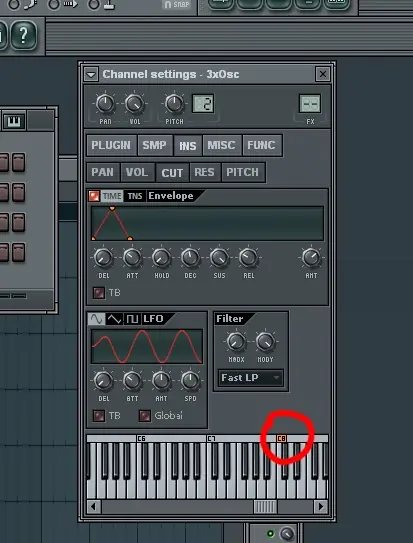Select the INS tab
The image size is (413, 543).
pos(188,146)
